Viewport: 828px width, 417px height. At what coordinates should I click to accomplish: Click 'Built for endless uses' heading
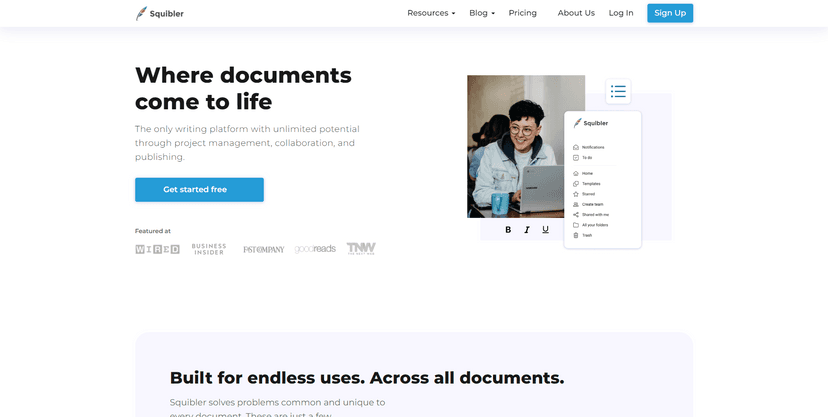367,378
